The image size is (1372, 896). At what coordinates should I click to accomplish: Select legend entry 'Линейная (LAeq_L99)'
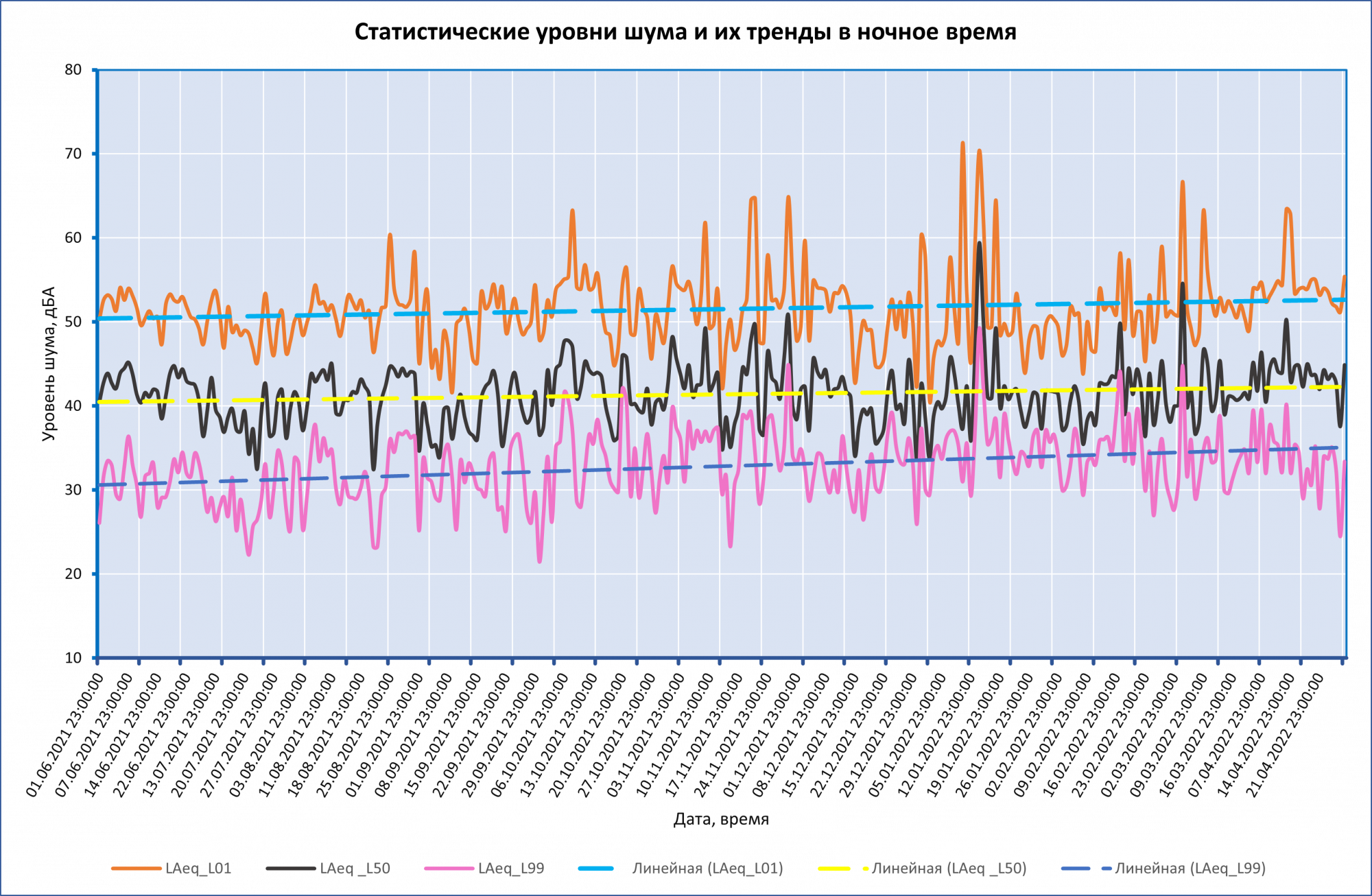pyautogui.click(x=1190, y=869)
